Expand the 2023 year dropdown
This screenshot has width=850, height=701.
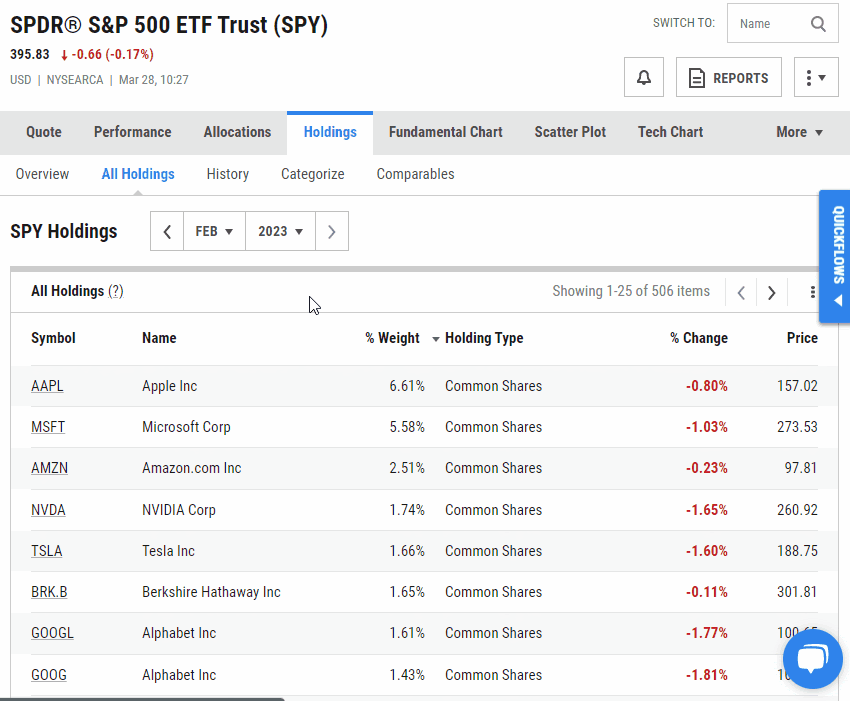click(280, 232)
